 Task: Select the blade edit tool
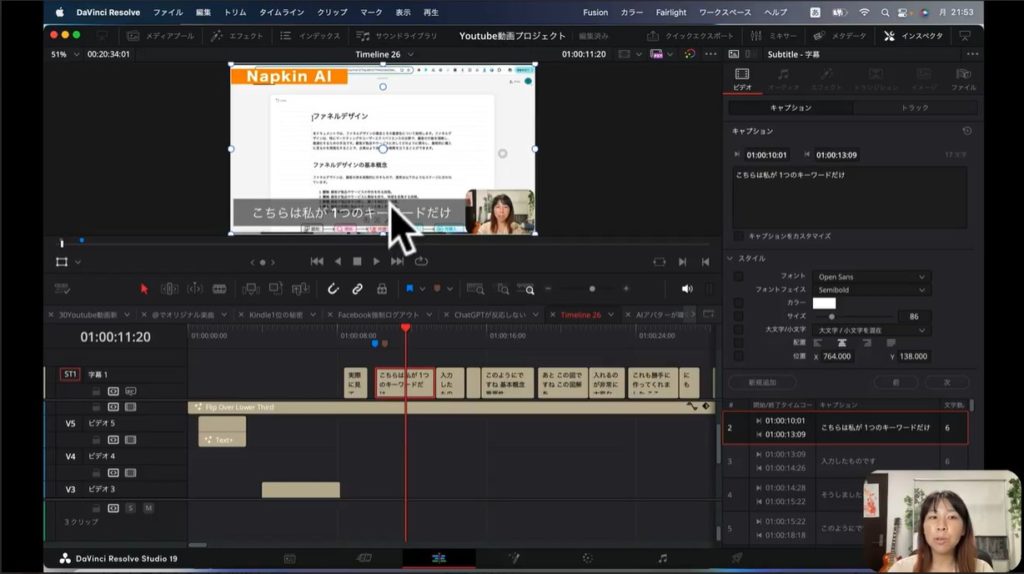219,289
